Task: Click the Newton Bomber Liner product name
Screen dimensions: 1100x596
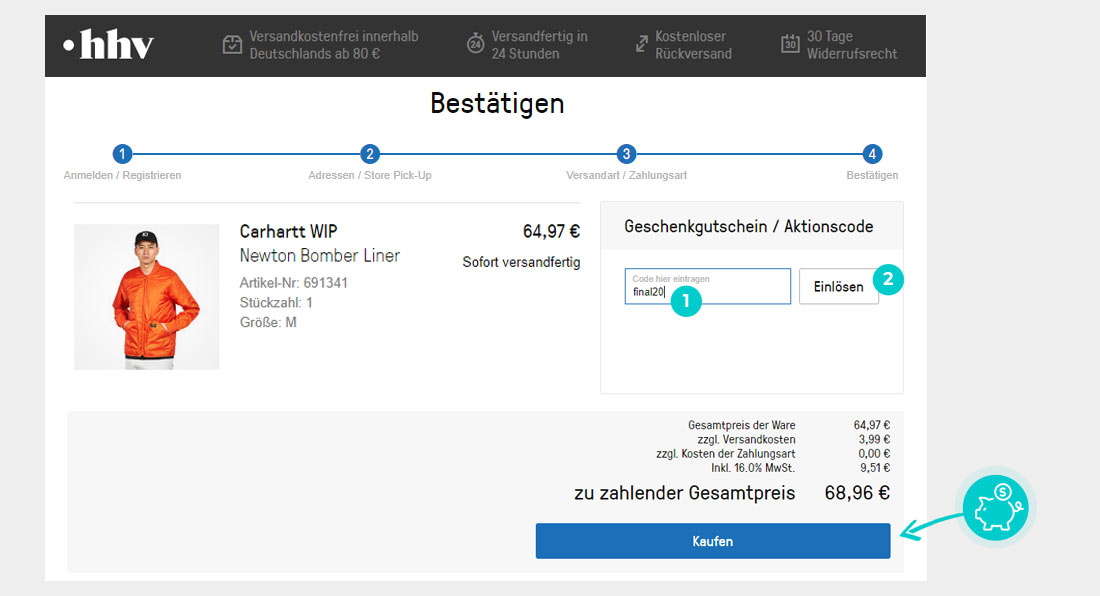Action: (319, 255)
